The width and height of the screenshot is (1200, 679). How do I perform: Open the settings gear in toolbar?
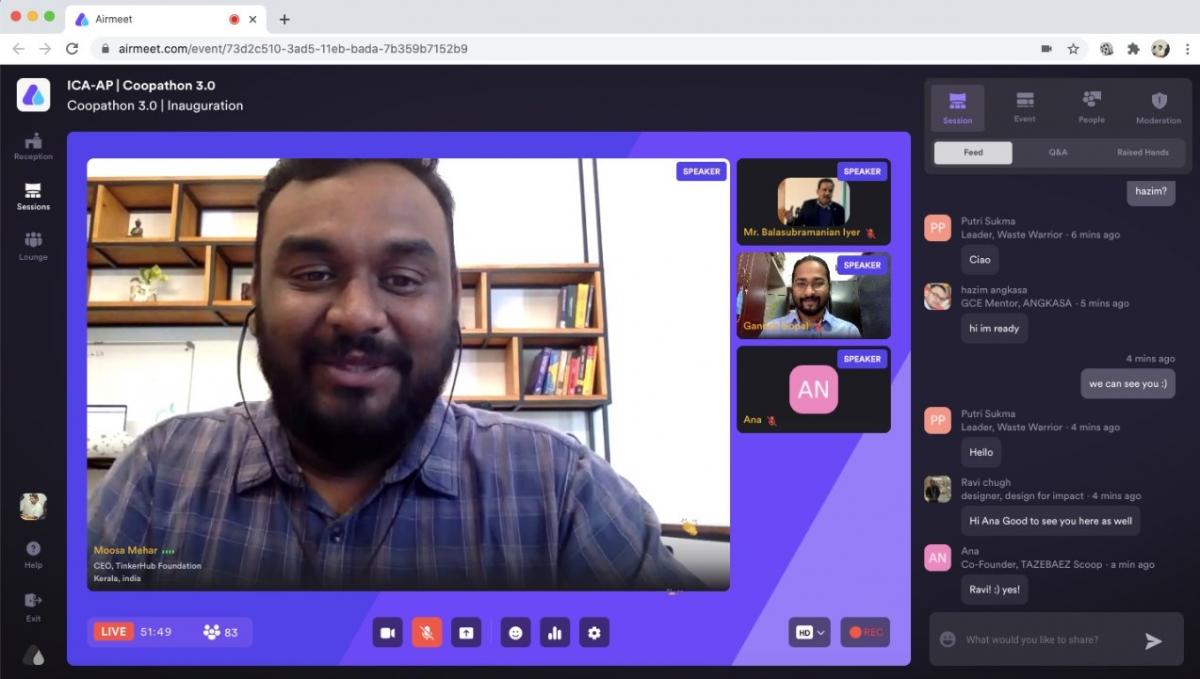pos(594,632)
